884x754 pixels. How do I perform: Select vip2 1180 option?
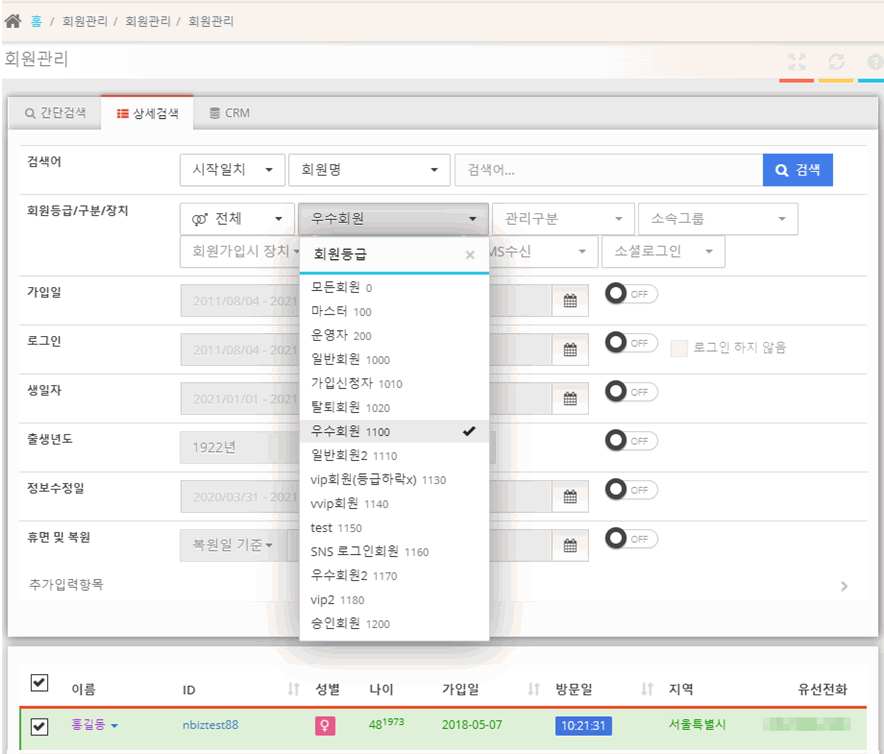tap(394, 599)
